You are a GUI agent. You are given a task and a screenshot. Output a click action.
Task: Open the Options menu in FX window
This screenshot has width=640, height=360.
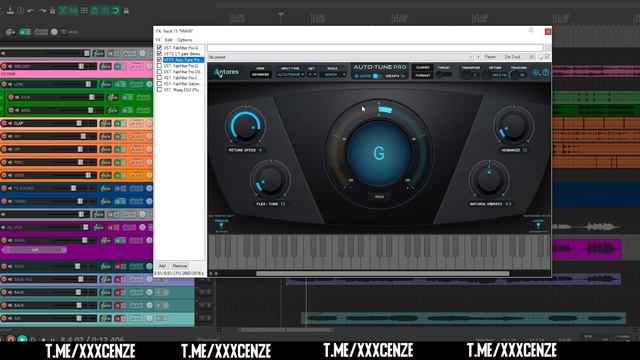pos(184,40)
